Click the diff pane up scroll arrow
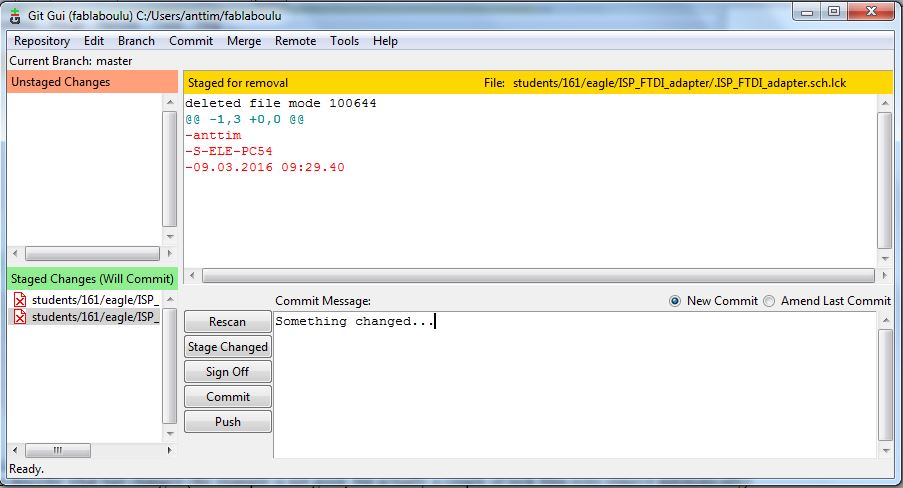Screen dimensions: 903x488 tap(885, 103)
